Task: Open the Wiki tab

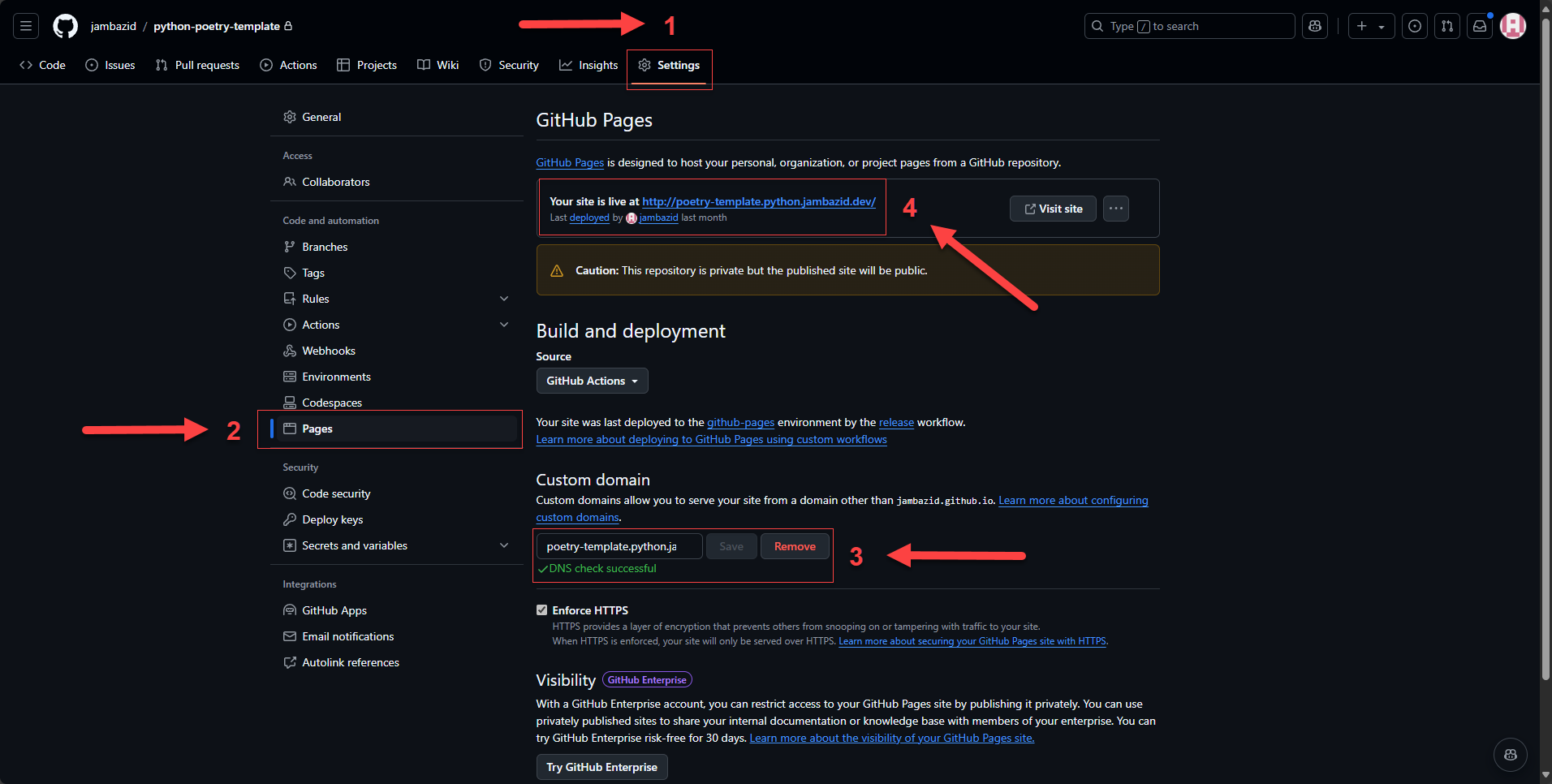Action: click(438, 65)
